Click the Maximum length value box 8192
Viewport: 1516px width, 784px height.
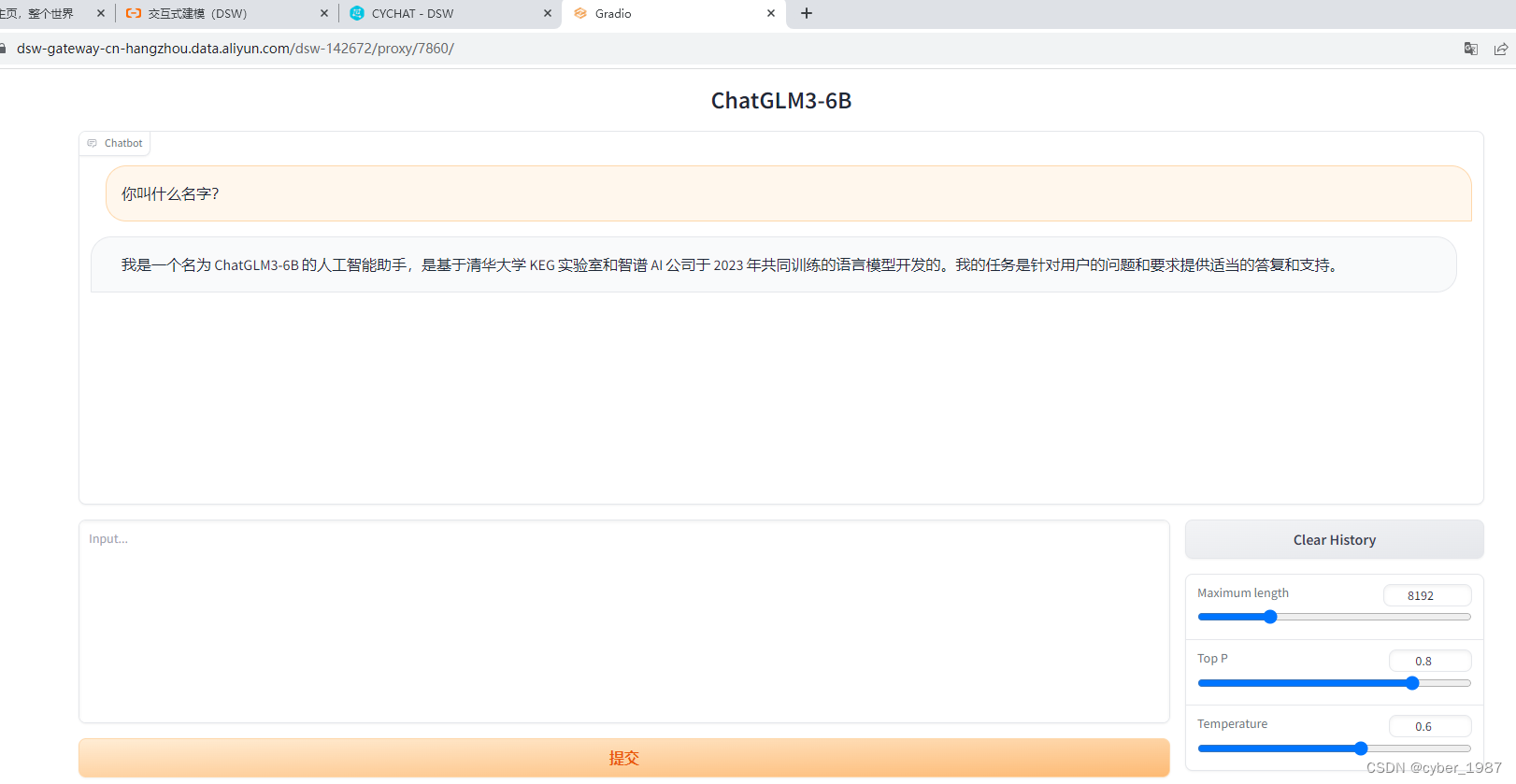[1427, 595]
